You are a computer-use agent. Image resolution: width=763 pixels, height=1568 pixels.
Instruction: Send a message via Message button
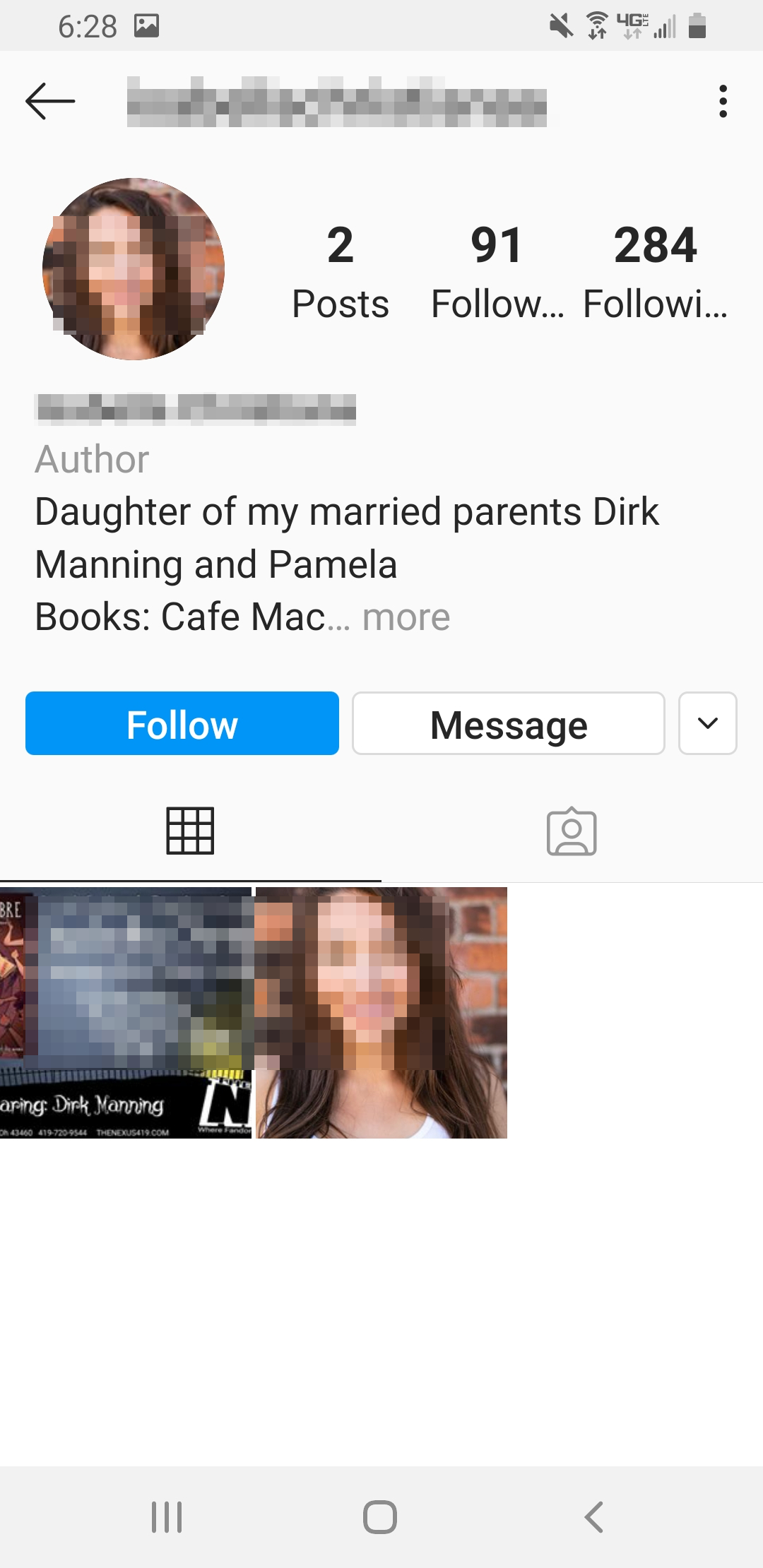(x=509, y=723)
